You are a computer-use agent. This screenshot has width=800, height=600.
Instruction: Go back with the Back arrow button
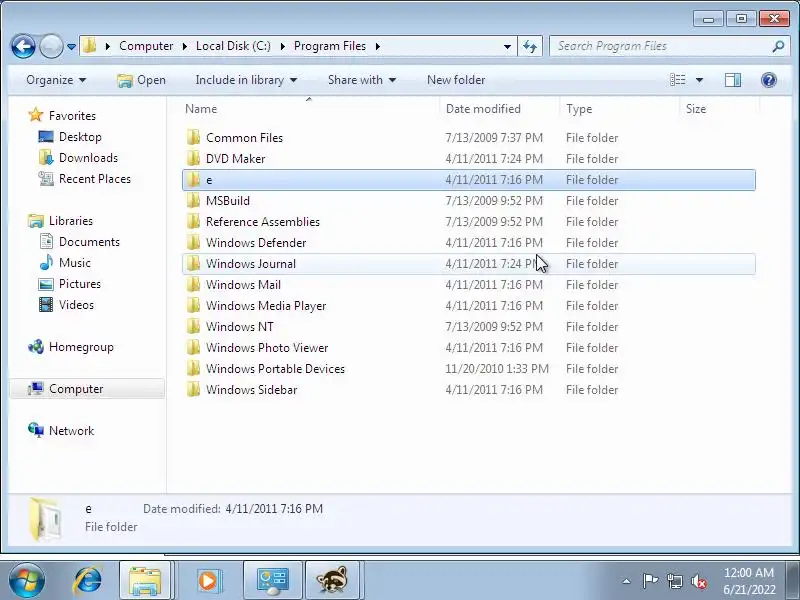coord(23,47)
